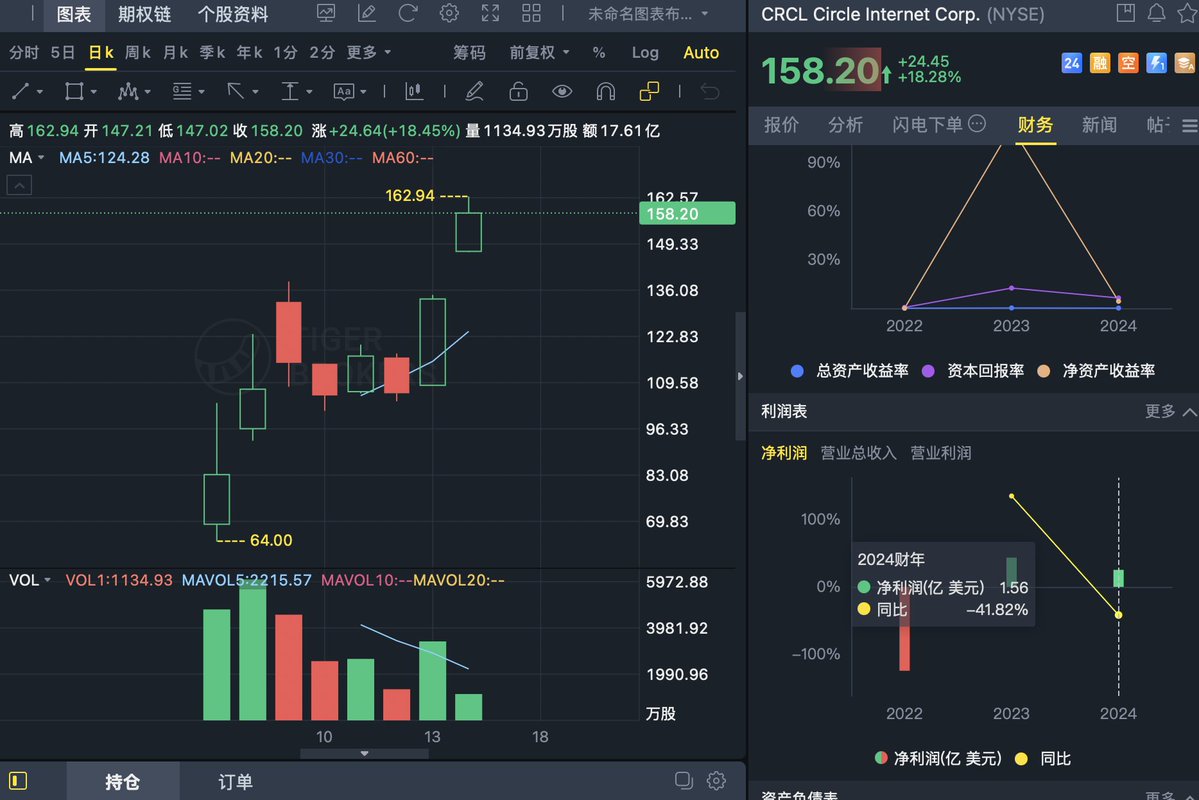Enter fullscreen chart mode
Screen dimensions: 1199x800
(490, 13)
